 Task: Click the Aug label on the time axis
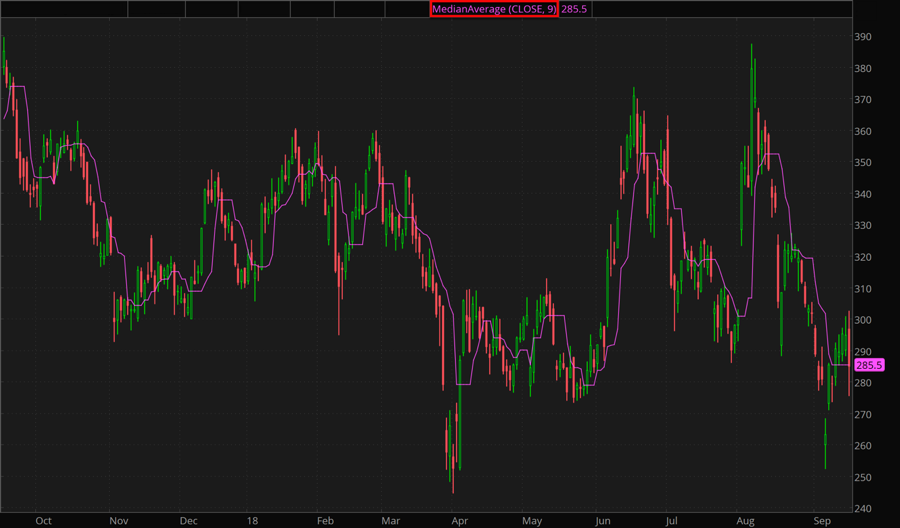tap(744, 521)
